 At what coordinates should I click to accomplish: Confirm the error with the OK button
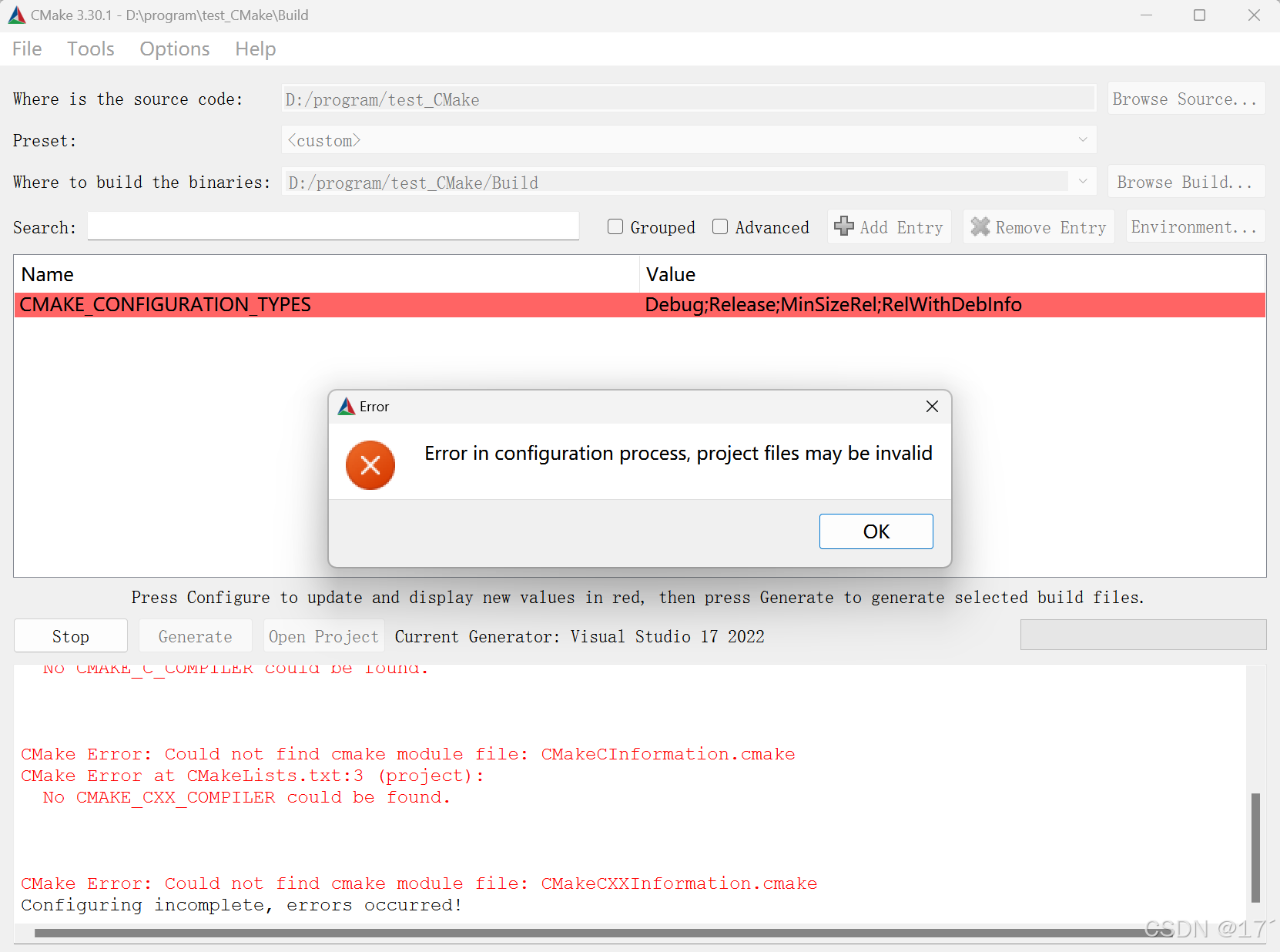point(876,531)
